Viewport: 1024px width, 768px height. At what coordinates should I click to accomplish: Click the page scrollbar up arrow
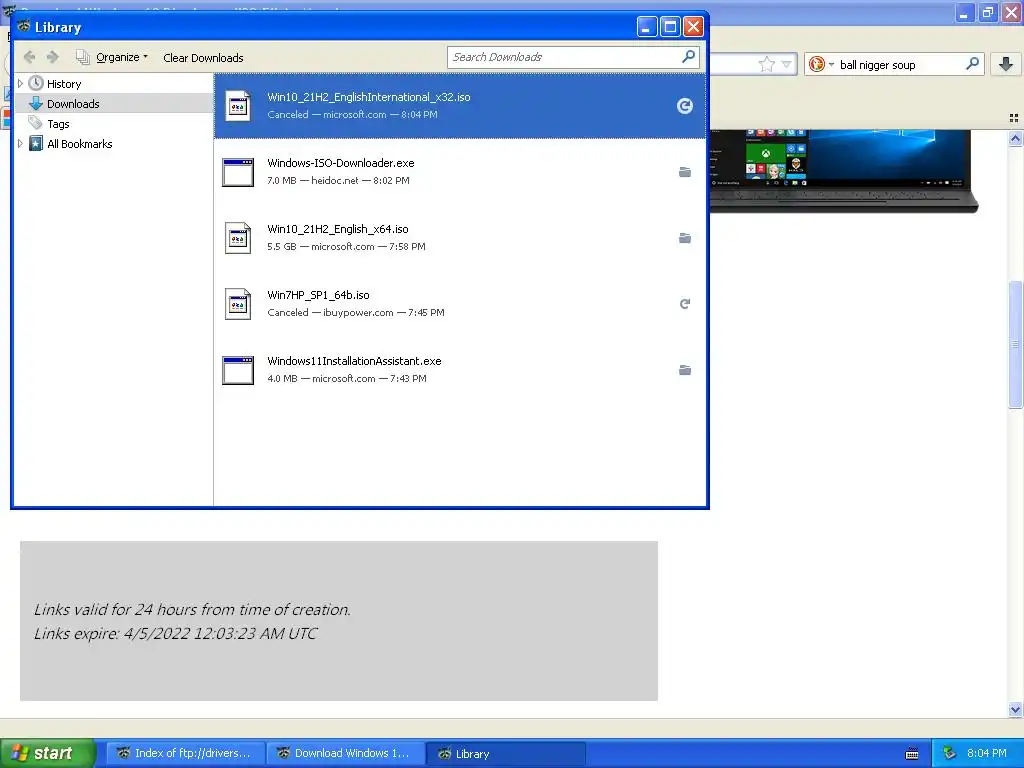coord(1015,138)
